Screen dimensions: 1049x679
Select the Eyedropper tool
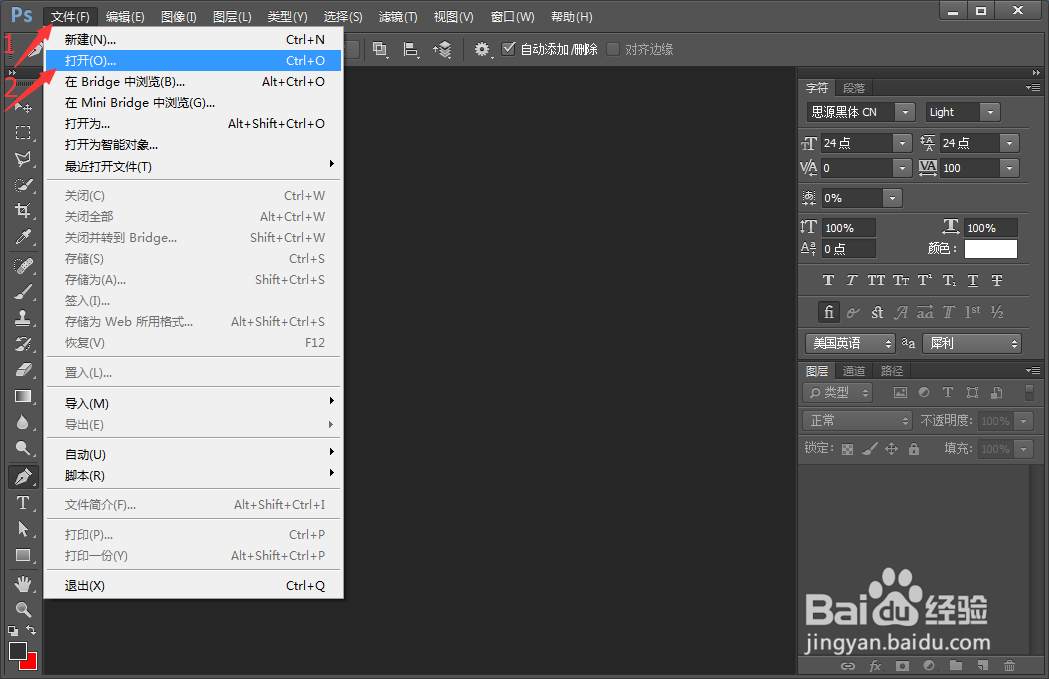coord(23,237)
